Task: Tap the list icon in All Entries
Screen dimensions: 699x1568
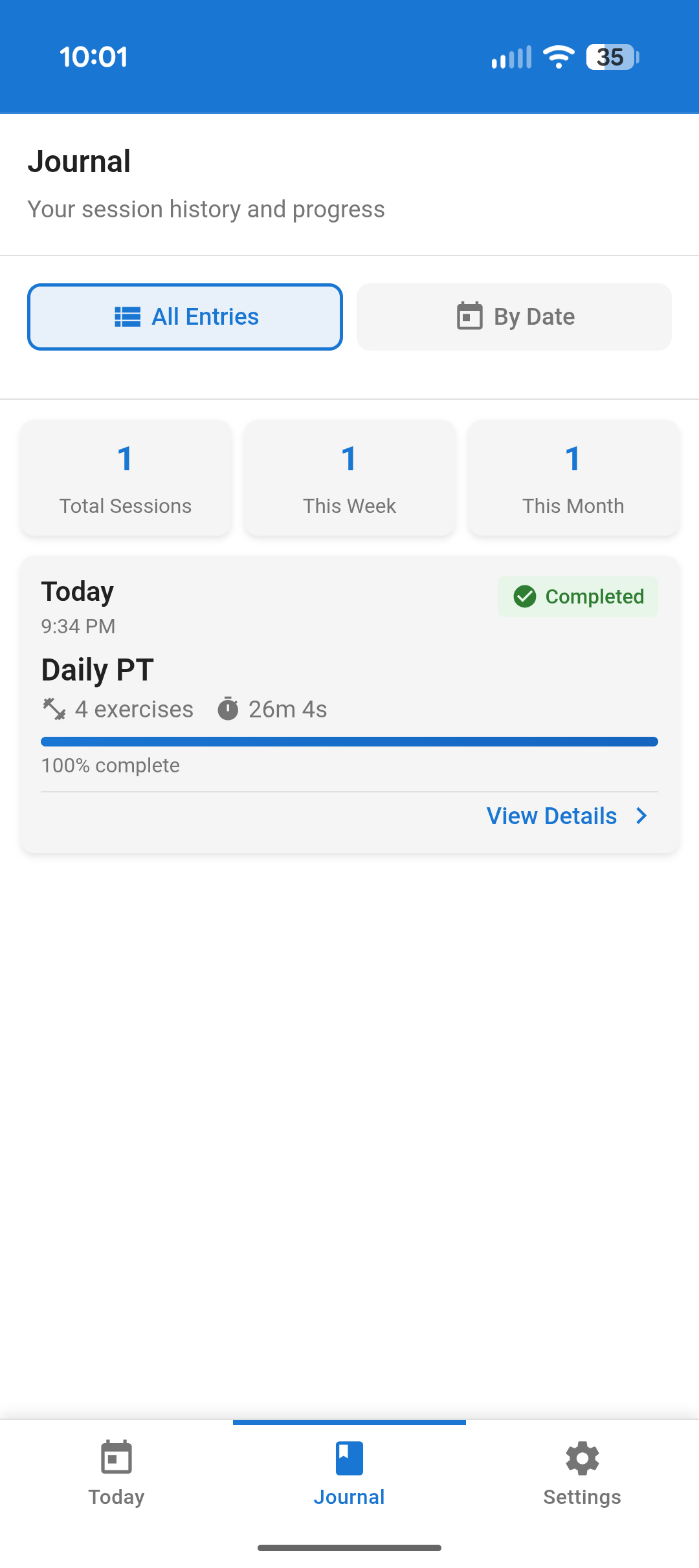Action: click(128, 317)
